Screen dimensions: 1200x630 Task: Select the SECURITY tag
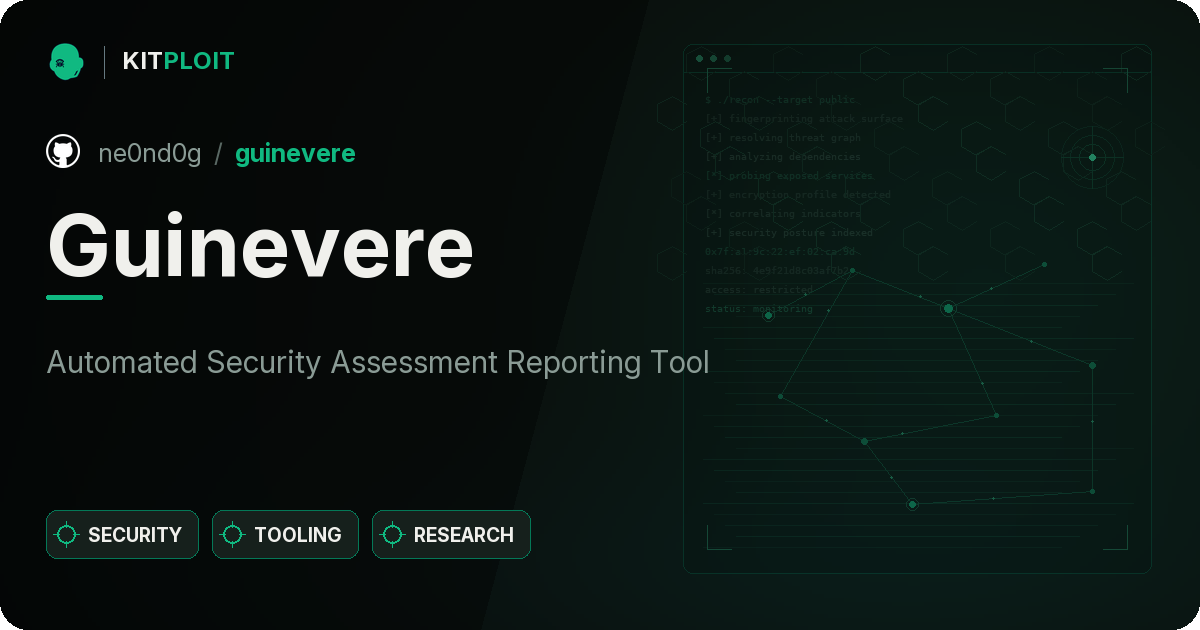(x=122, y=535)
